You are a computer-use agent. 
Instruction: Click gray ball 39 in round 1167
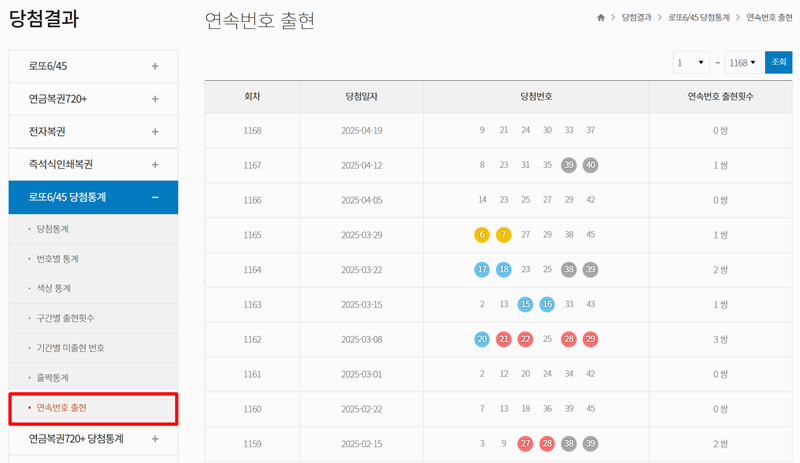[x=569, y=165]
